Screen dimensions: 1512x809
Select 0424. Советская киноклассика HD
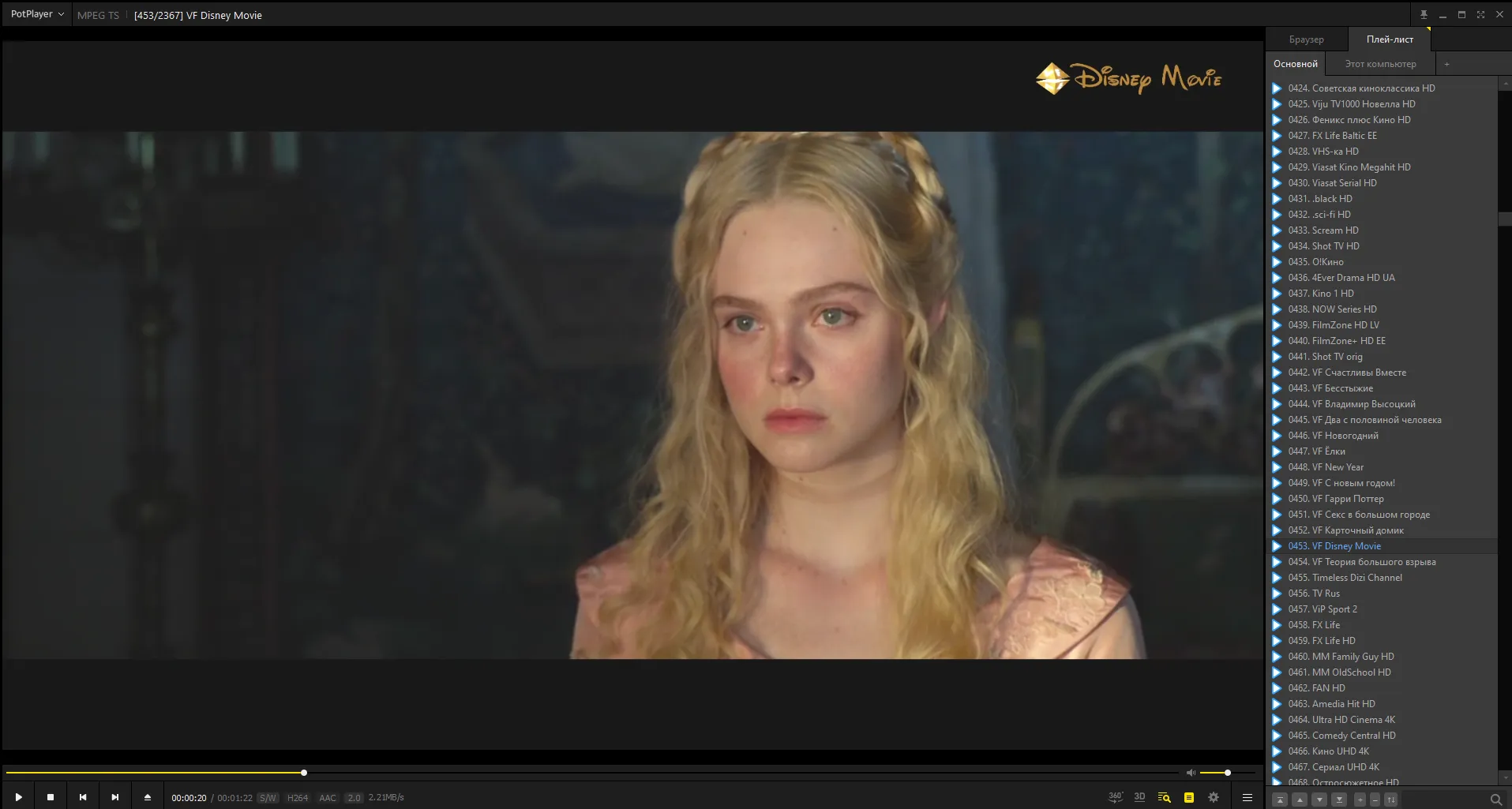(1383, 88)
